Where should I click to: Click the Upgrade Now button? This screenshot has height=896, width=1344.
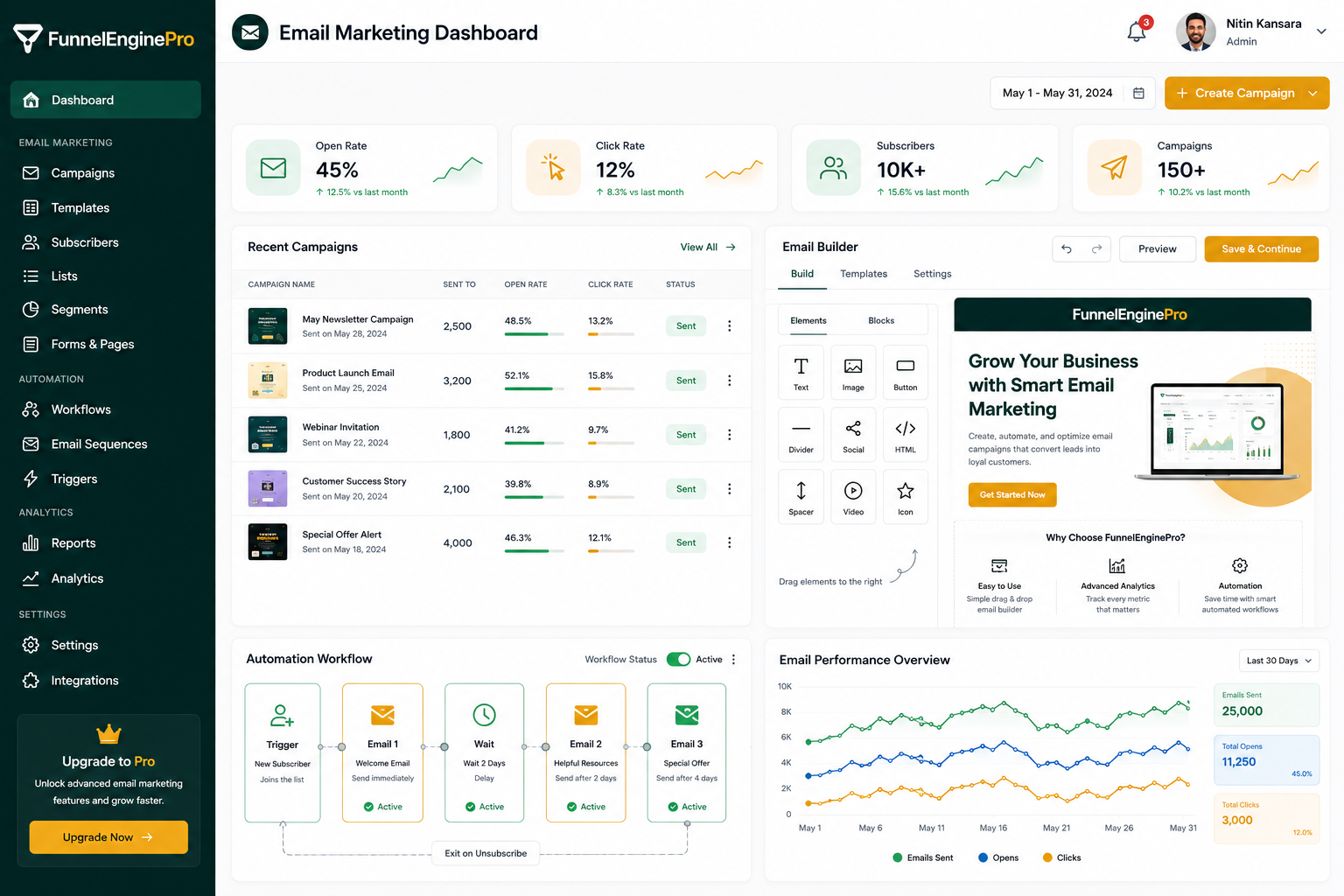point(108,837)
